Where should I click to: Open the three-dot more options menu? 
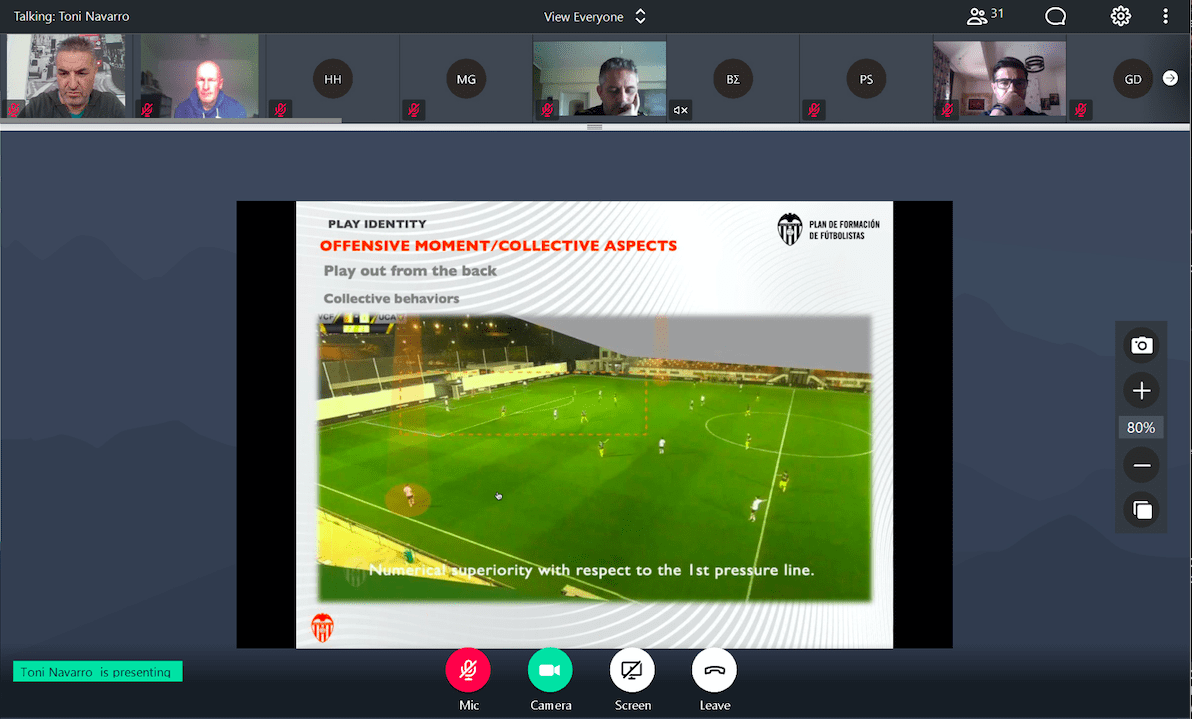click(1165, 16)
